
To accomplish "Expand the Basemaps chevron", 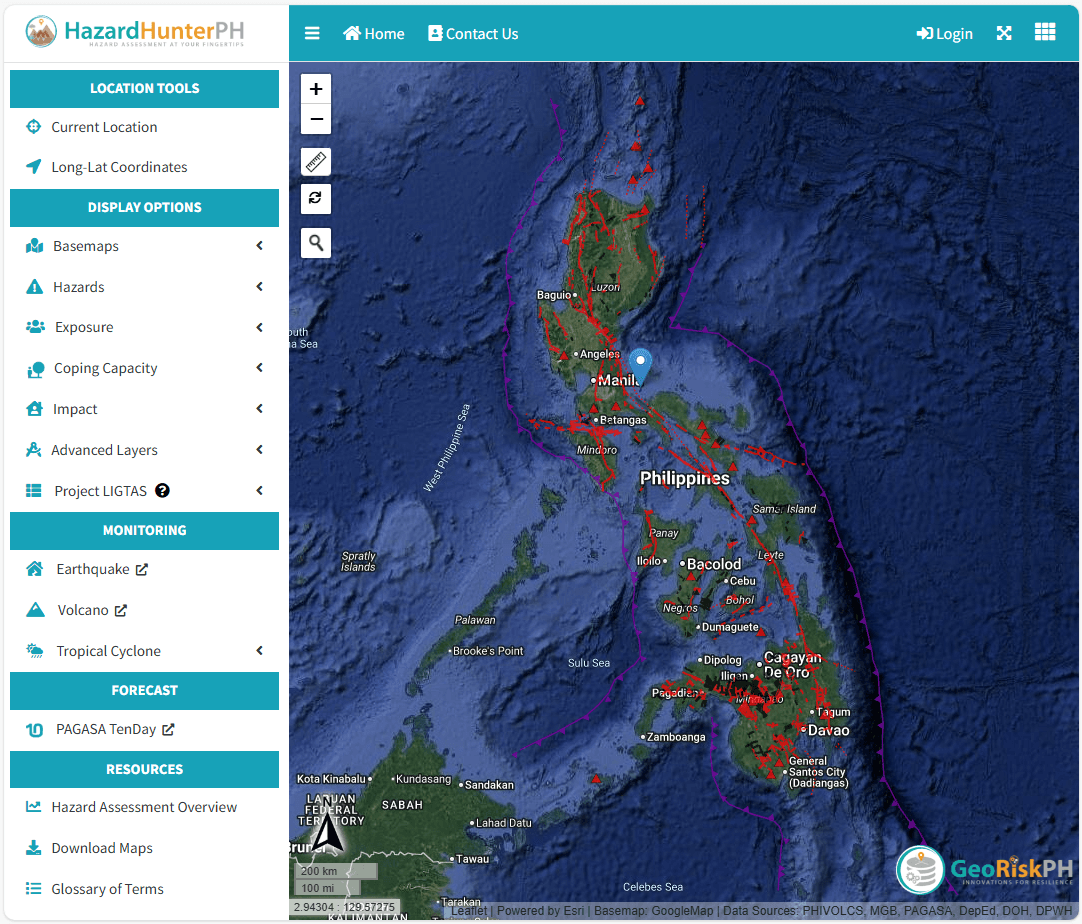I will [259, 246].
